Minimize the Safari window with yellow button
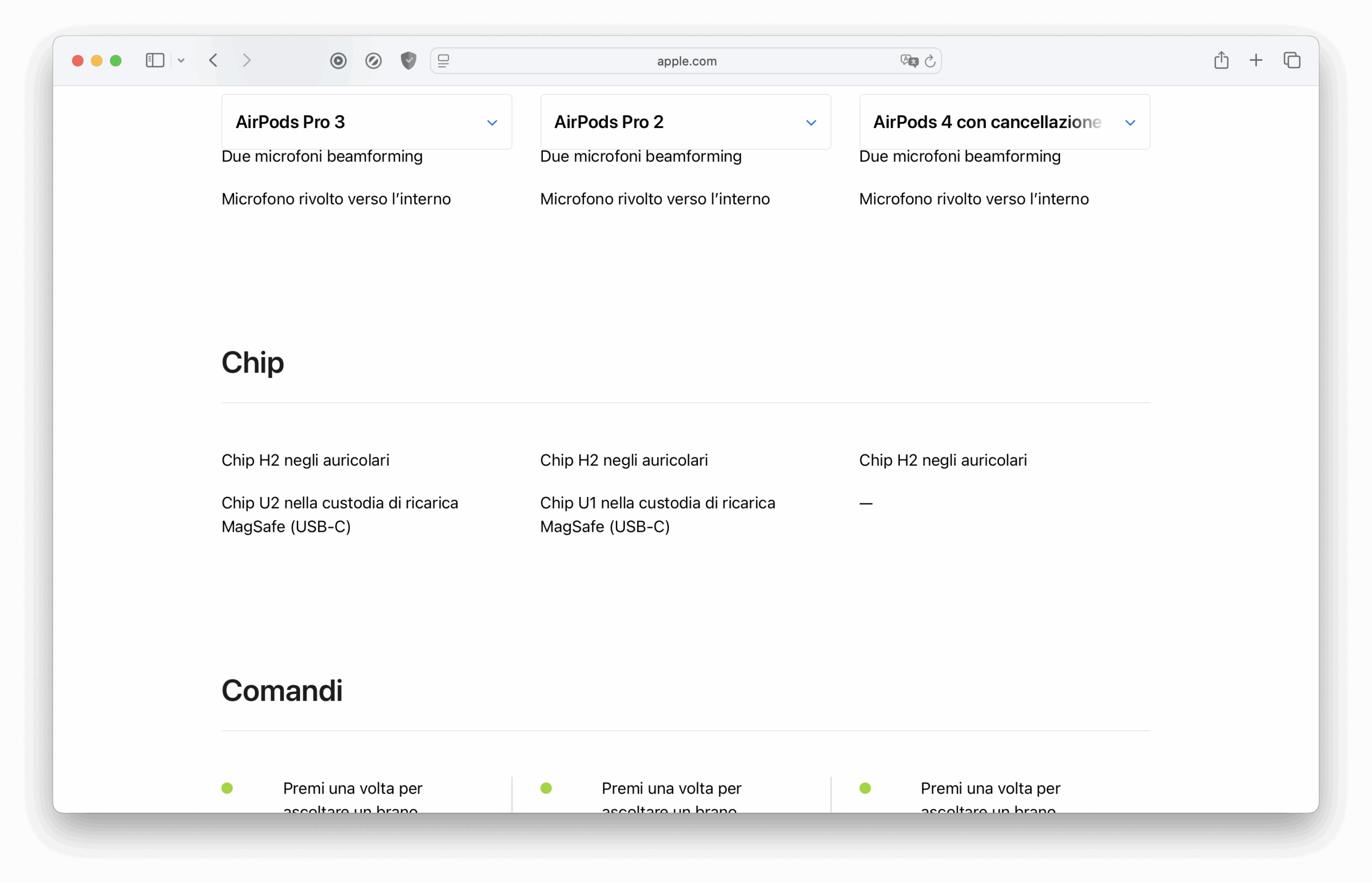 [97, 61]
